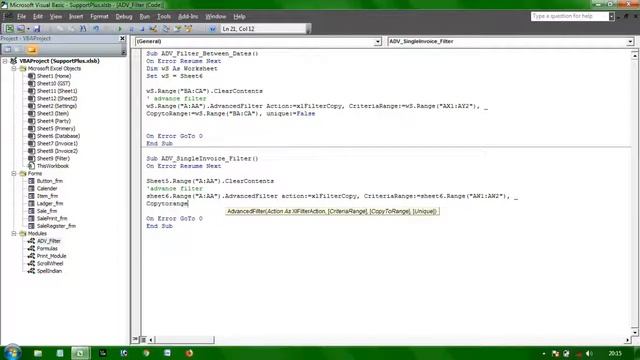Open the Excel taskbar button
Viewport: 640px width, 360px height.
point(80,353)
